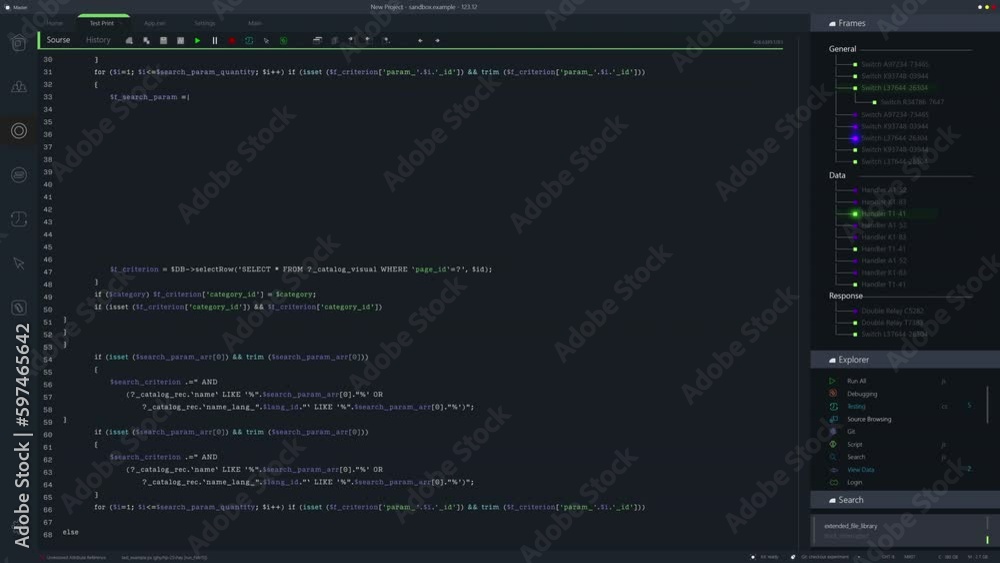Click the Master label in the title bar
1000x563 pixels.
(20, 7)
